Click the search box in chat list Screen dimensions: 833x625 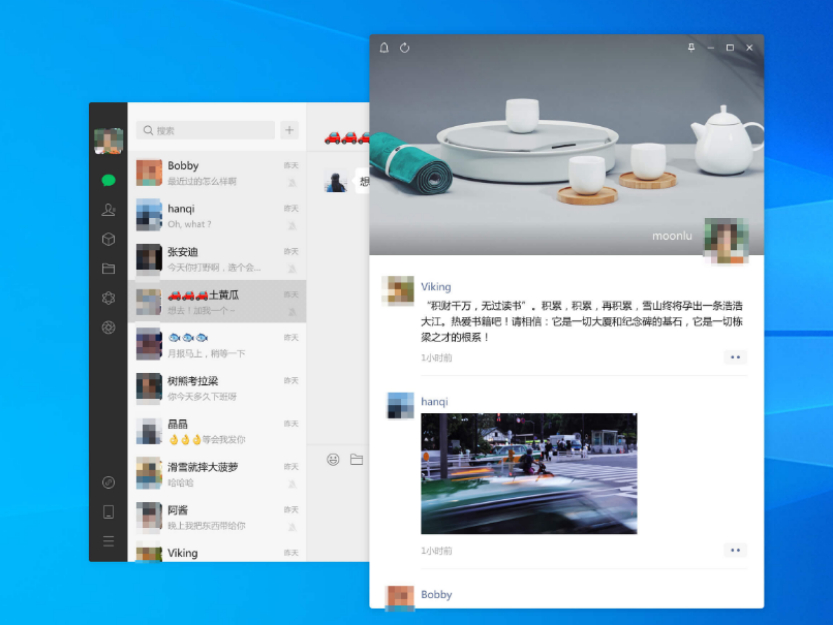tap(206, 130)
